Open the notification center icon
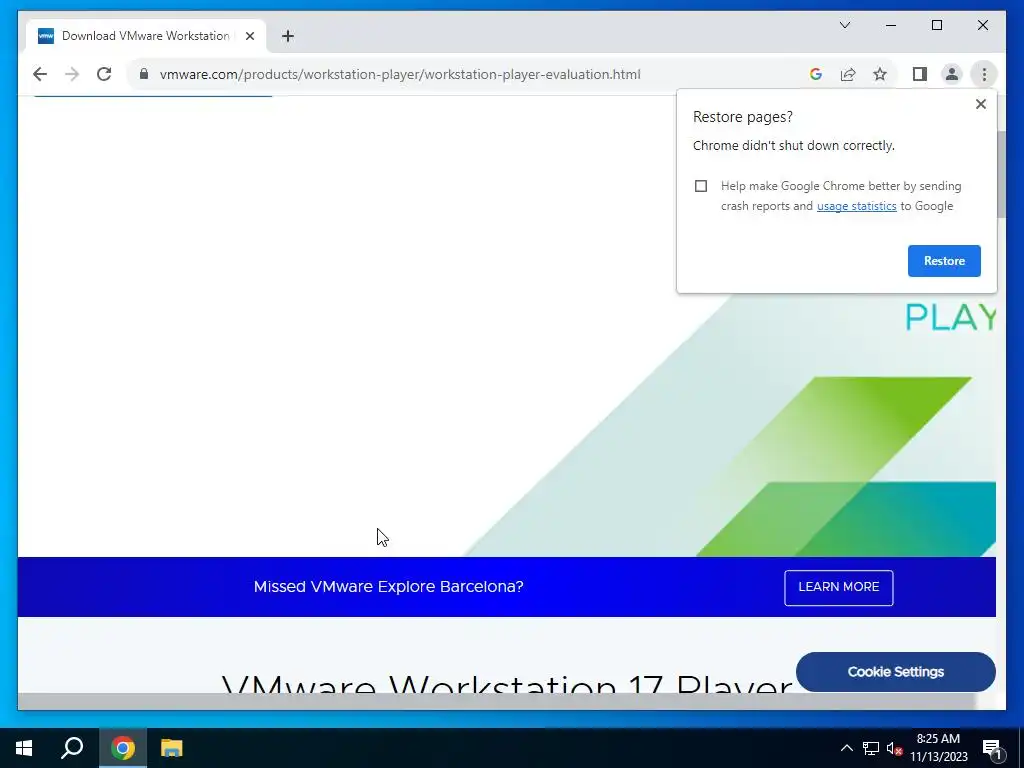1024x768 pixels. click(993, 749)
